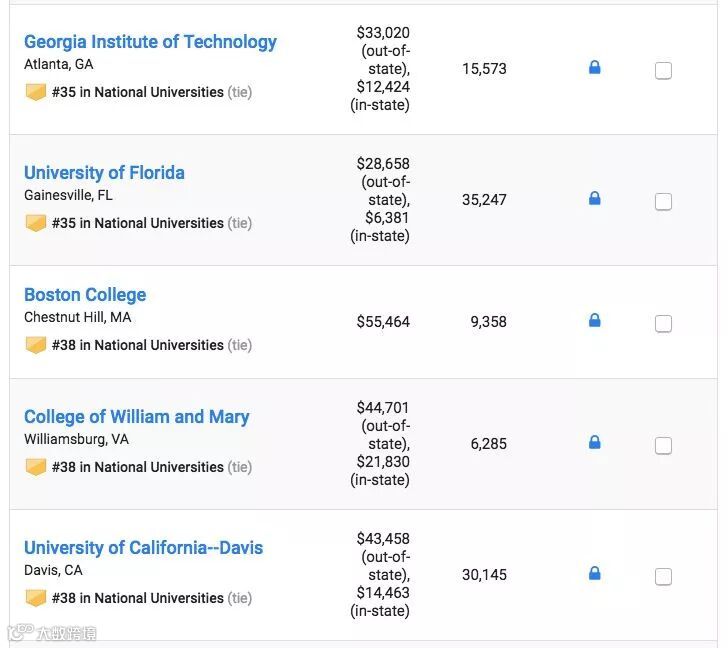Click the lock icon for College of William and Mary

click(x=595, y=443)
